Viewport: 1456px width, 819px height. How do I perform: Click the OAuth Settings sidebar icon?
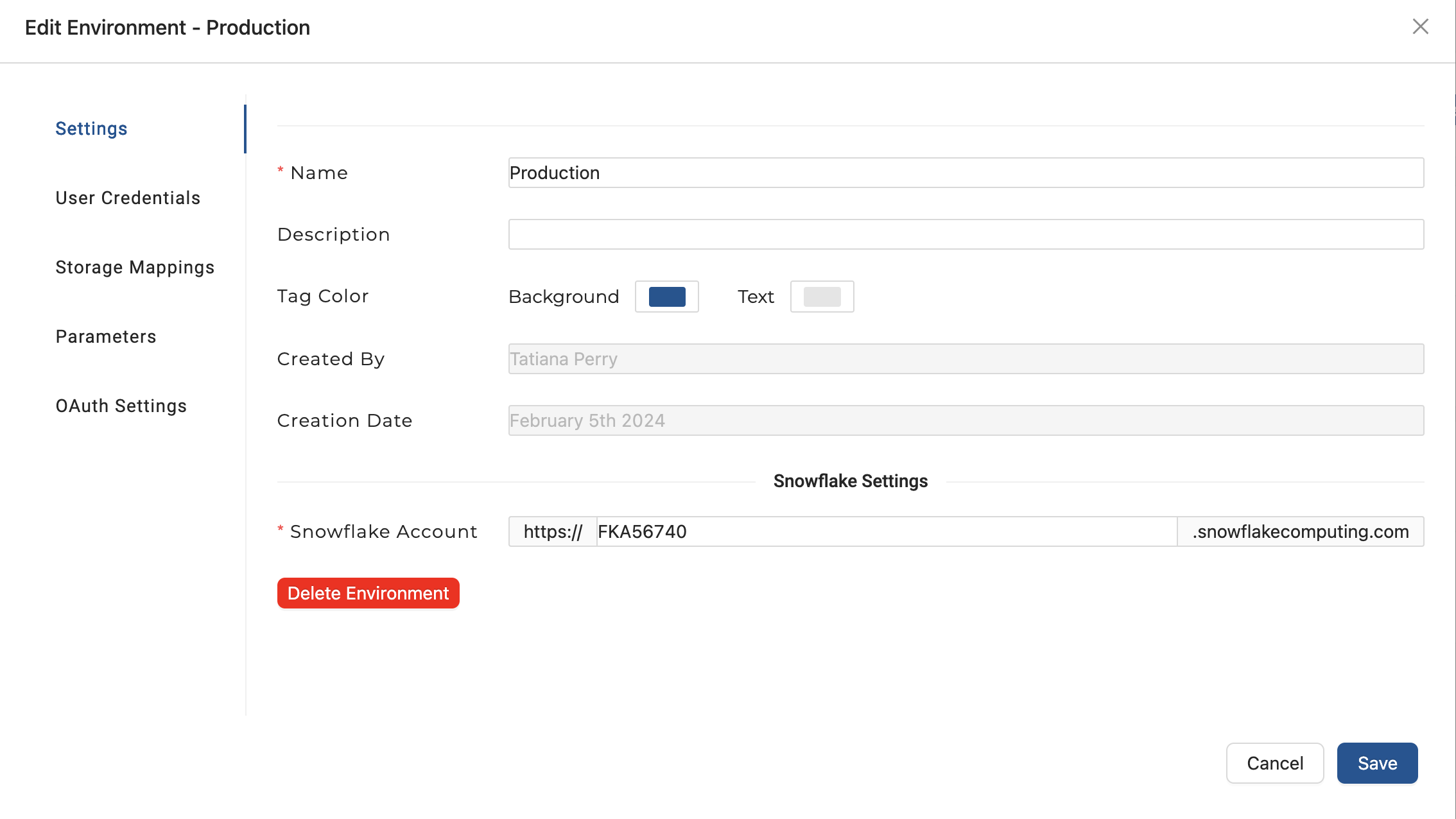click(121, 405)
